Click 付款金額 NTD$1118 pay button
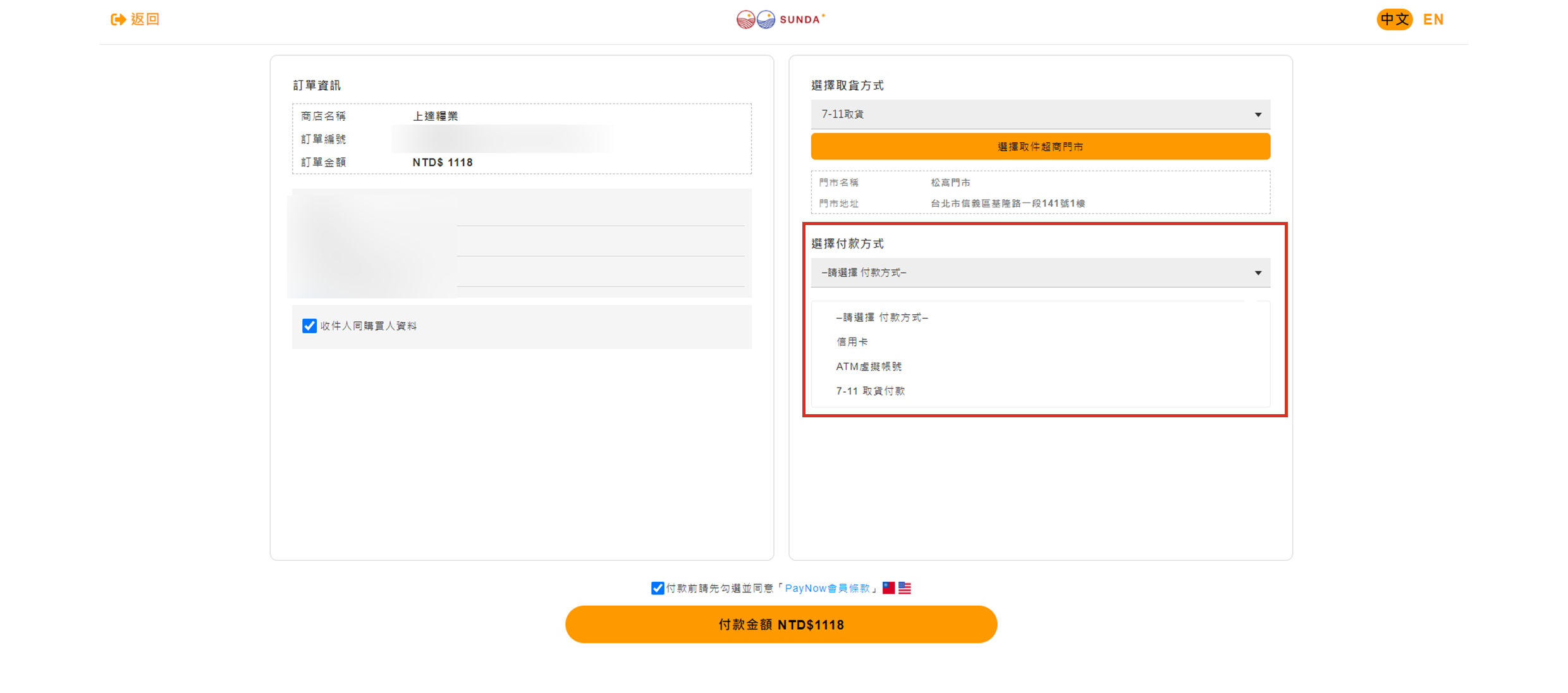The width and height of the screenshot is (1568, 693). 781,625
